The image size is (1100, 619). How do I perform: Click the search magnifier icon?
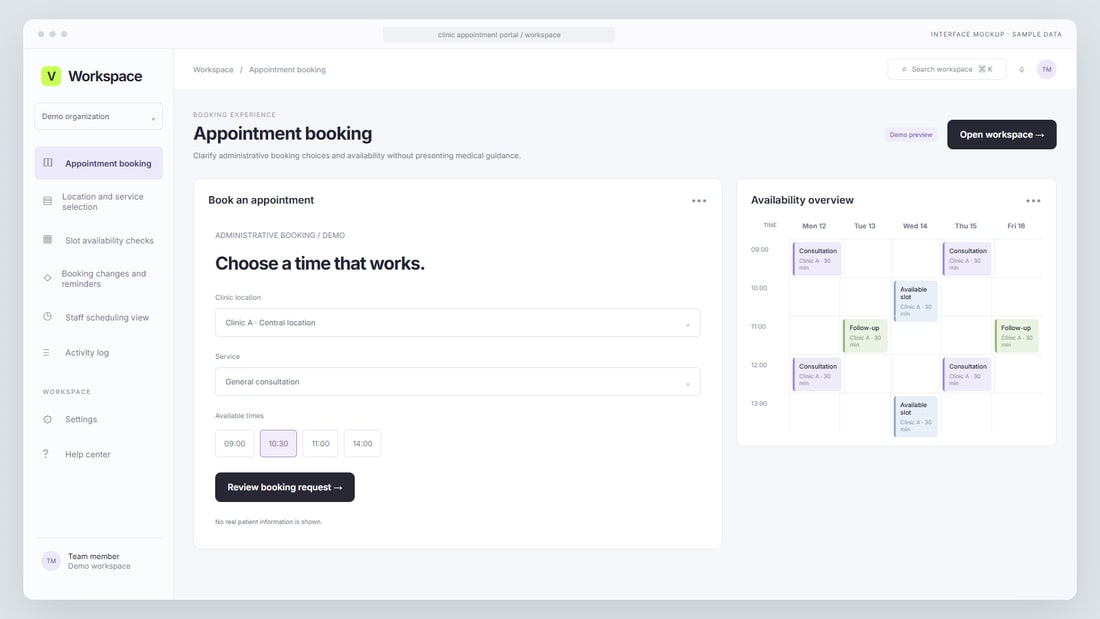904,69
